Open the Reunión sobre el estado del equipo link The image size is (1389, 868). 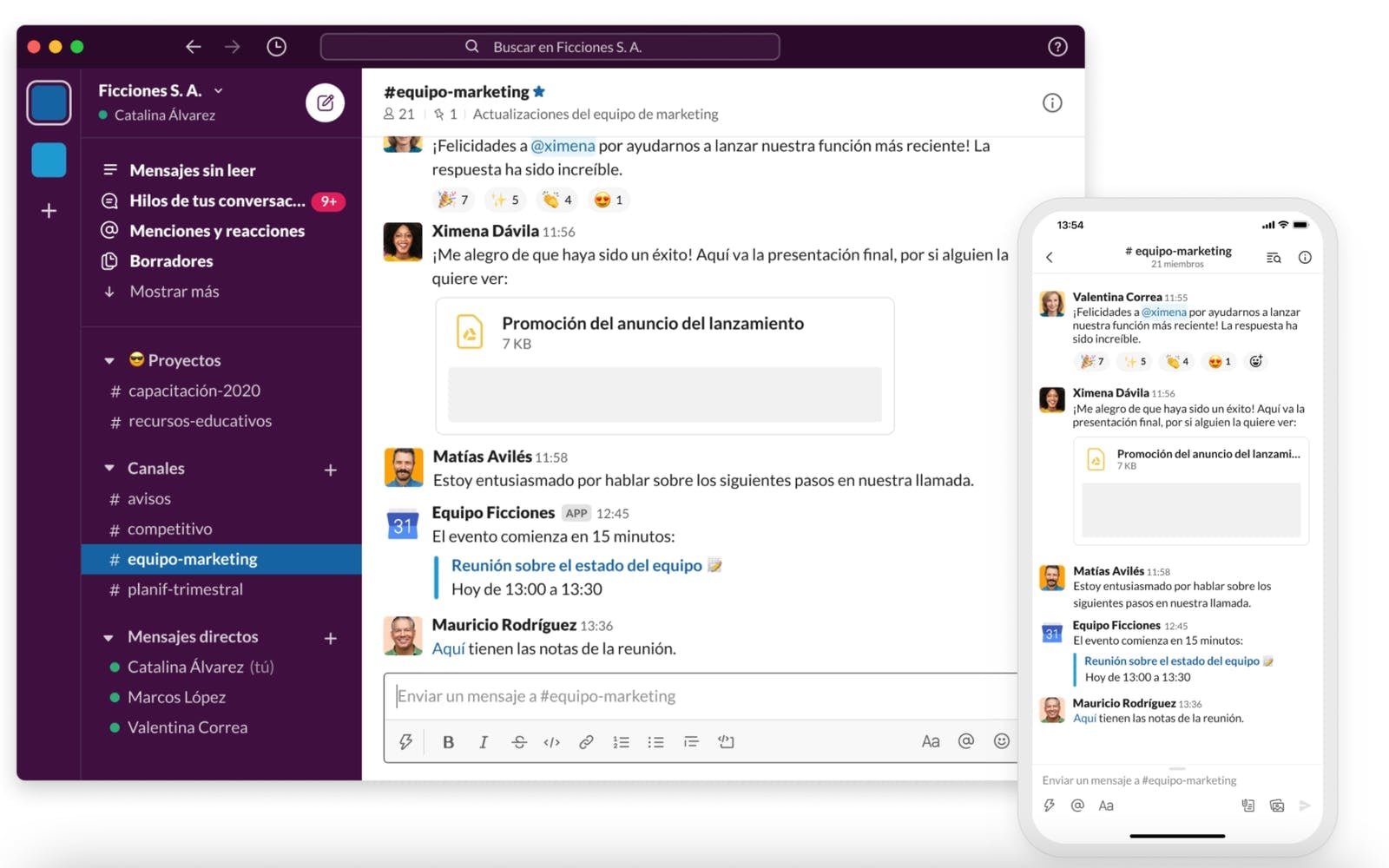click(x=576, y=566)
